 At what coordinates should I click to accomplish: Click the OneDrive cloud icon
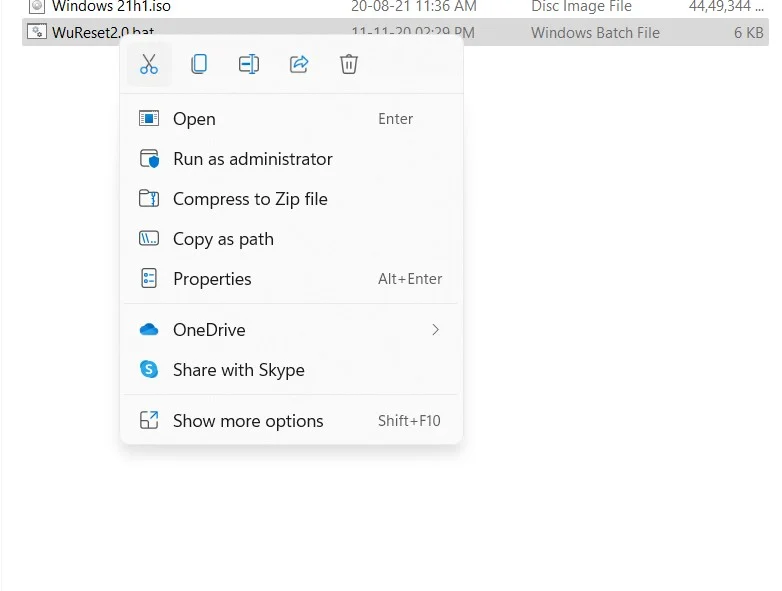pyautogui.click(x=149, y=330)
